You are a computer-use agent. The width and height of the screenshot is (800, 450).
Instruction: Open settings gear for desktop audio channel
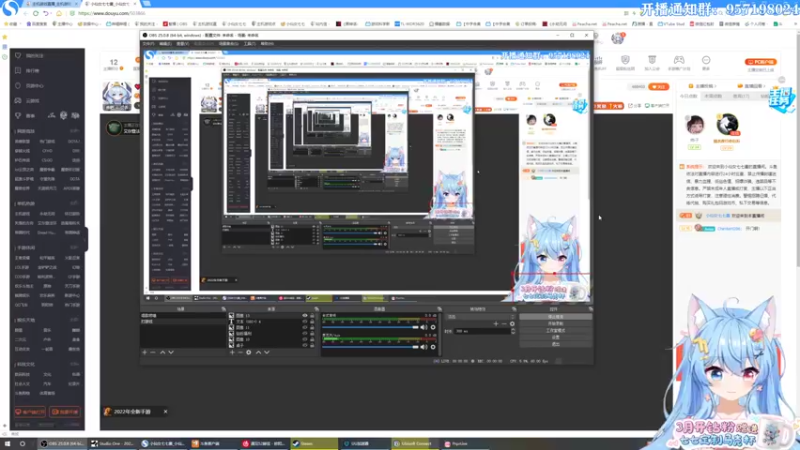(433, 328)
